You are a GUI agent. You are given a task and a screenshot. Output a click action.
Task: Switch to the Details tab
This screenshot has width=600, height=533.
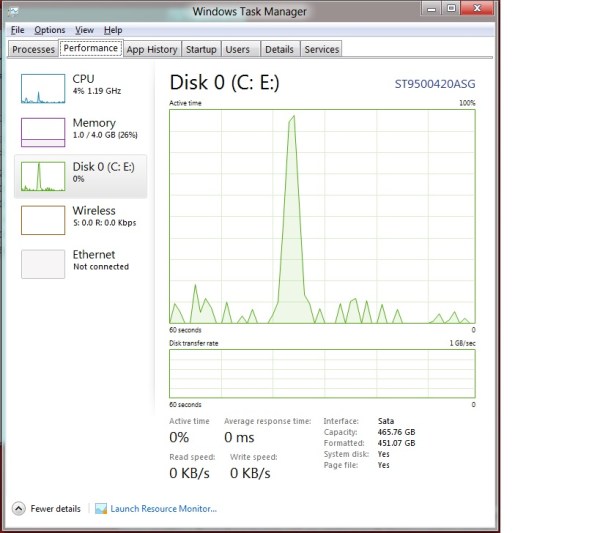point(279,49)
